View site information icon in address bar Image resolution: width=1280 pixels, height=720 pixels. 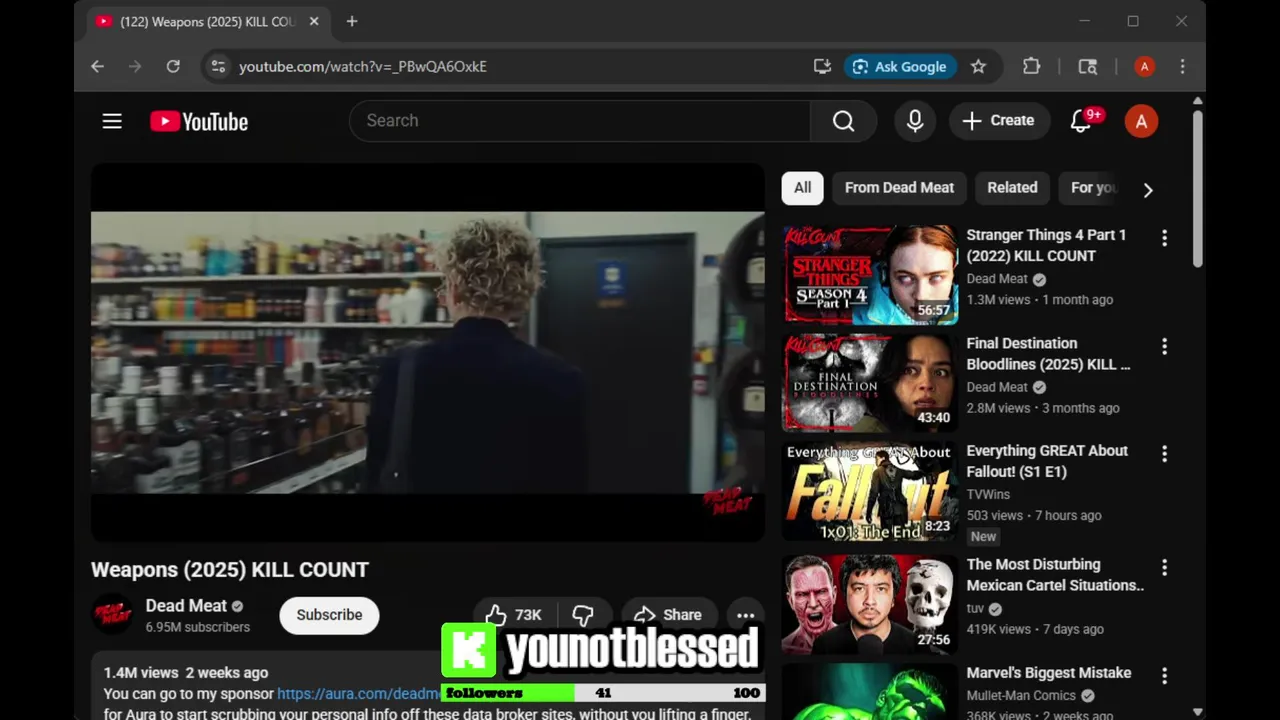click(218, 66)
